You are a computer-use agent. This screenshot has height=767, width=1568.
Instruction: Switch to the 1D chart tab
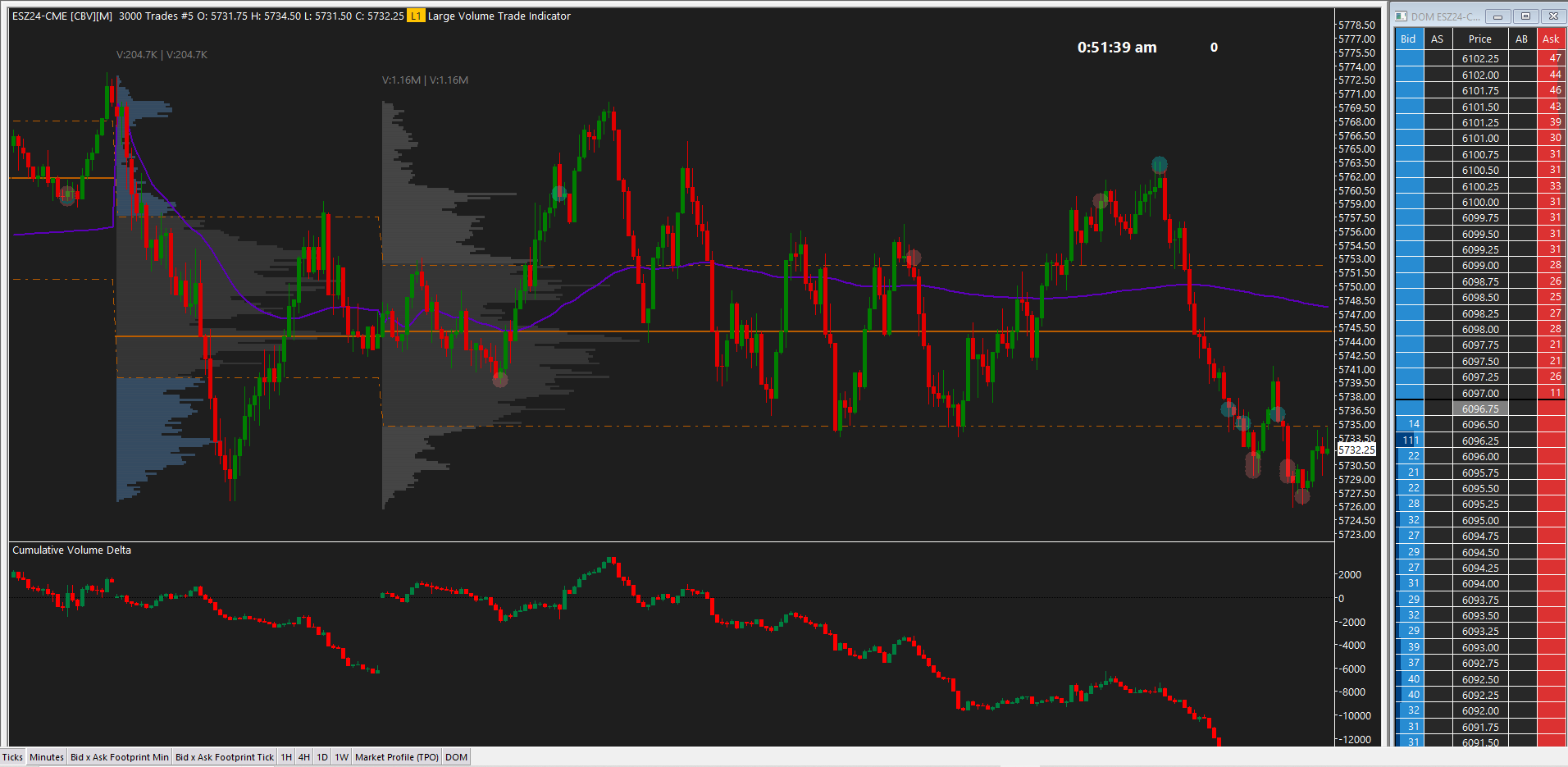[321, 756]
